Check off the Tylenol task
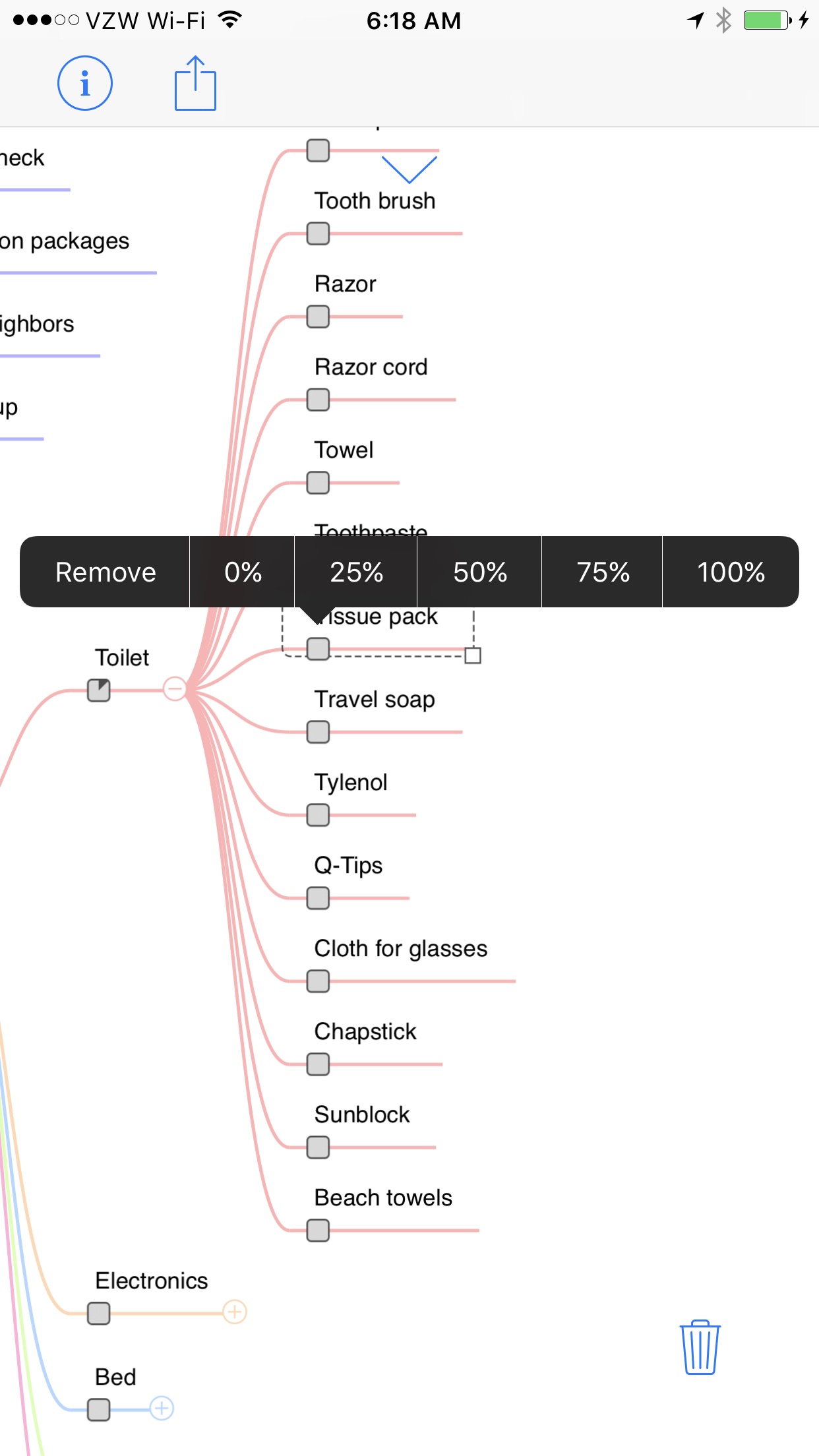819x1456 pixels. [x=317, y=815]
